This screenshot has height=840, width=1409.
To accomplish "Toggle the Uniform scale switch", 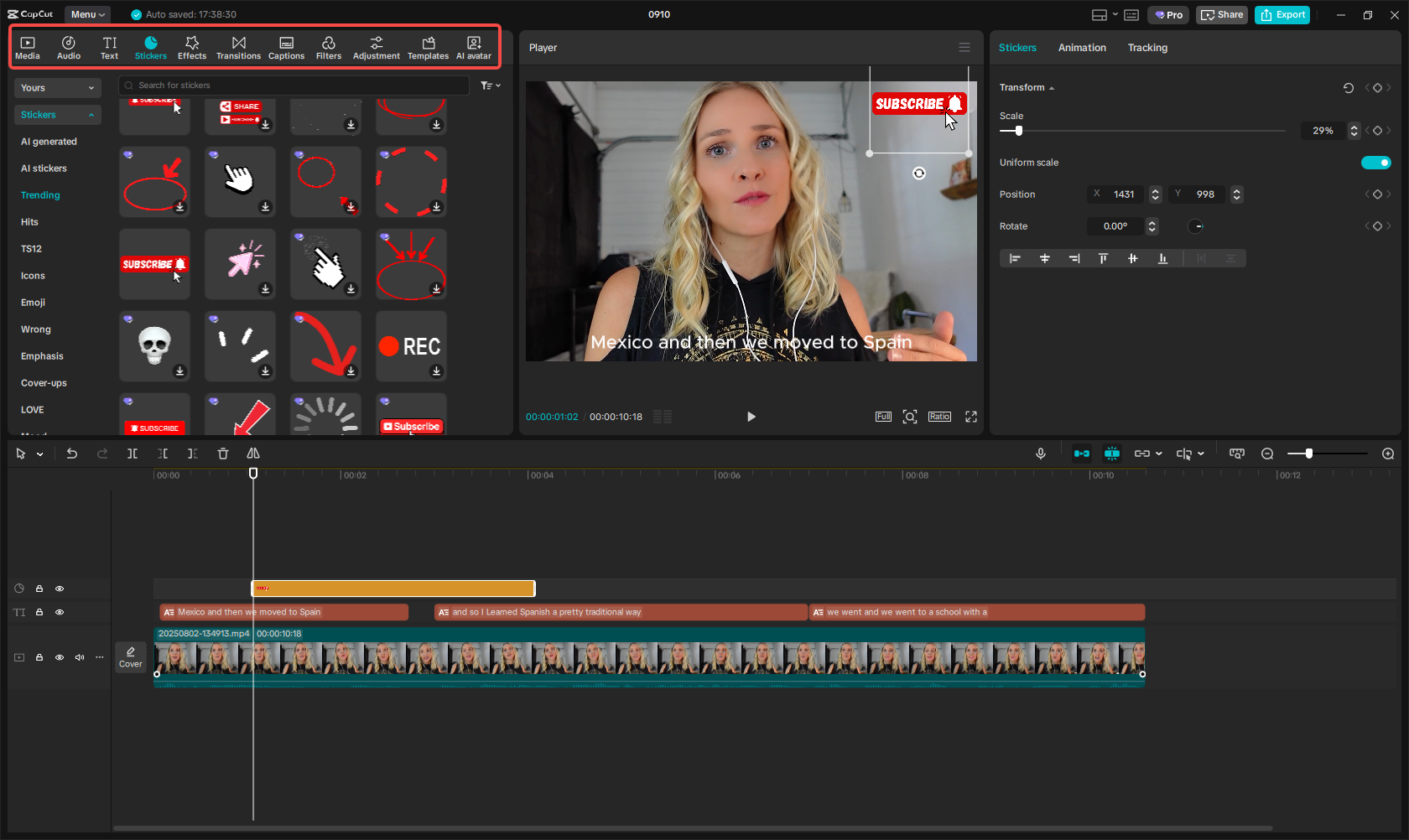I will pyautogui.click(x=1375, y=163).
